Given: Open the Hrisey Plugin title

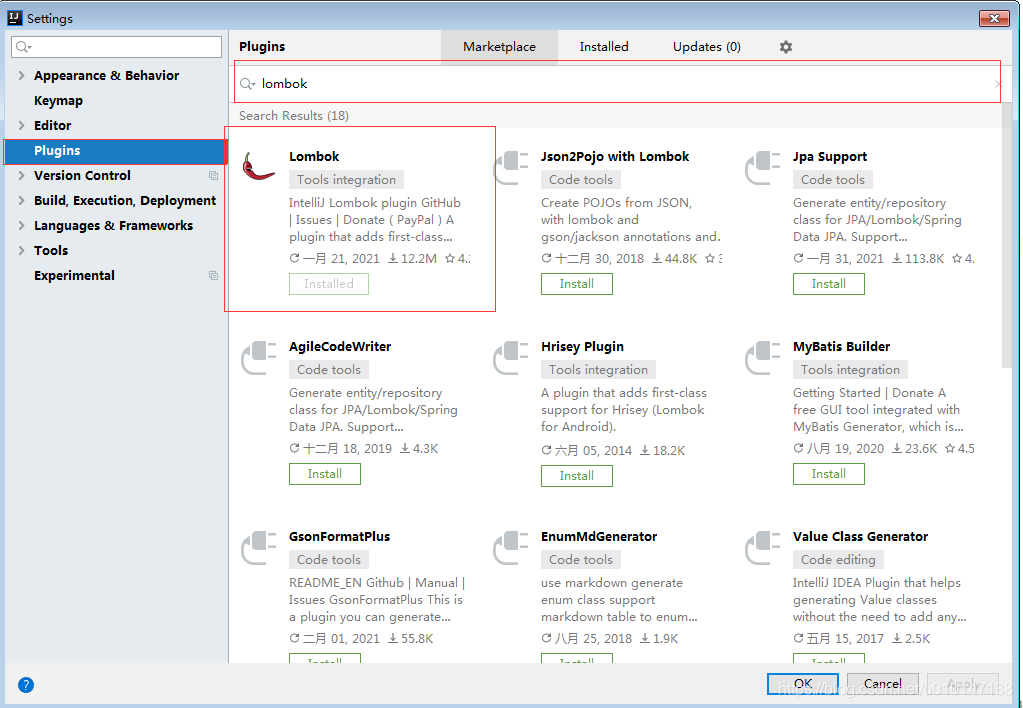Looking at the screenshot, I should tap(582, 346).
